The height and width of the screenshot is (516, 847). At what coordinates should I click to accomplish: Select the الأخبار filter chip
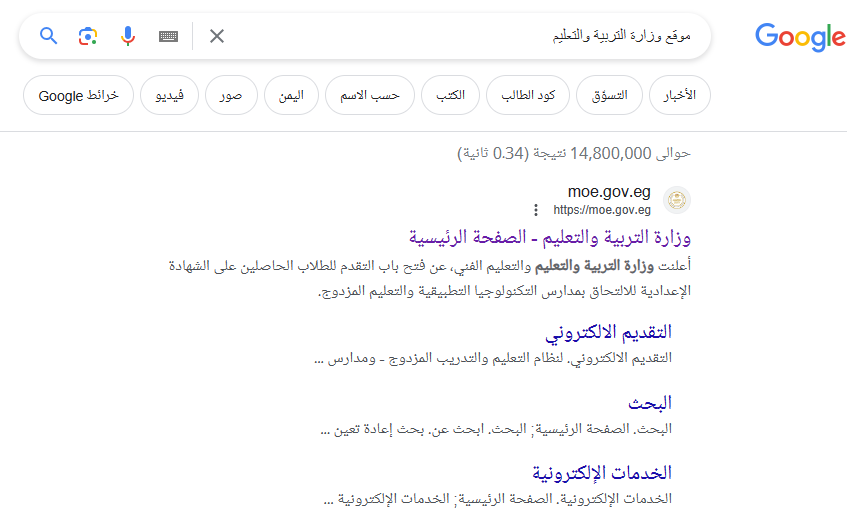click(680, 95)
